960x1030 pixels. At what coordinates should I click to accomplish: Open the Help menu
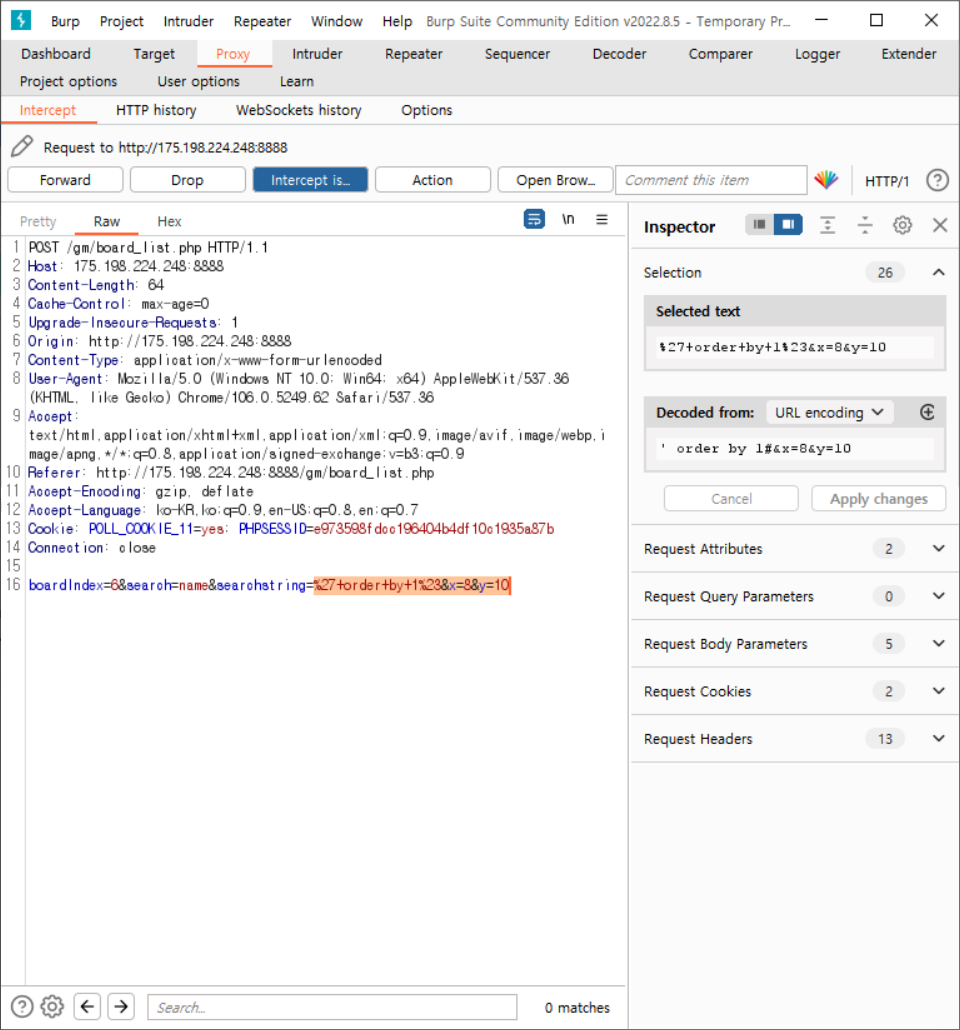(x=397, y=21)
